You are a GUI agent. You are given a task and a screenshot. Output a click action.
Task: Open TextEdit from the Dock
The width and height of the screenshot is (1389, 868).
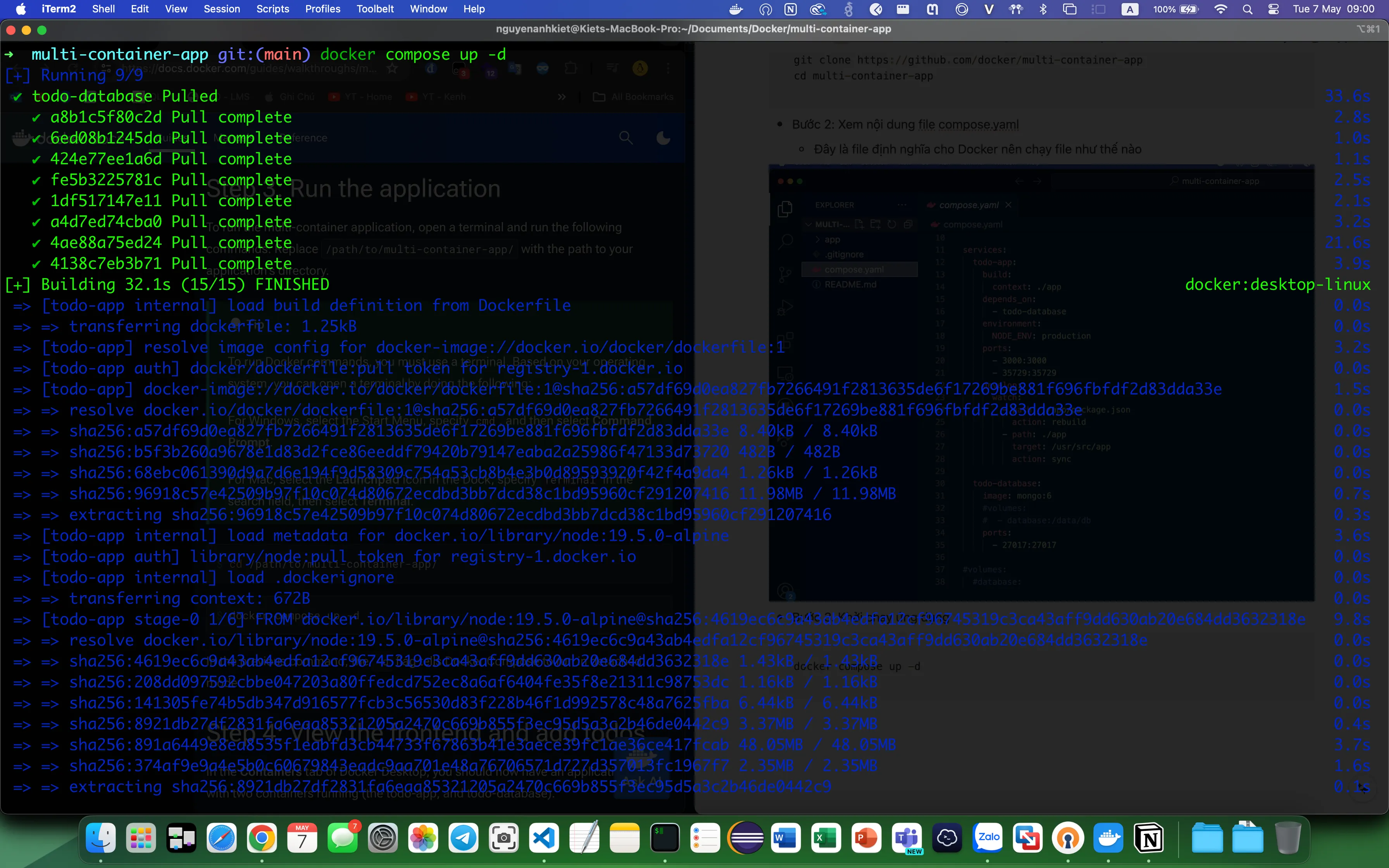pos(584,839)
